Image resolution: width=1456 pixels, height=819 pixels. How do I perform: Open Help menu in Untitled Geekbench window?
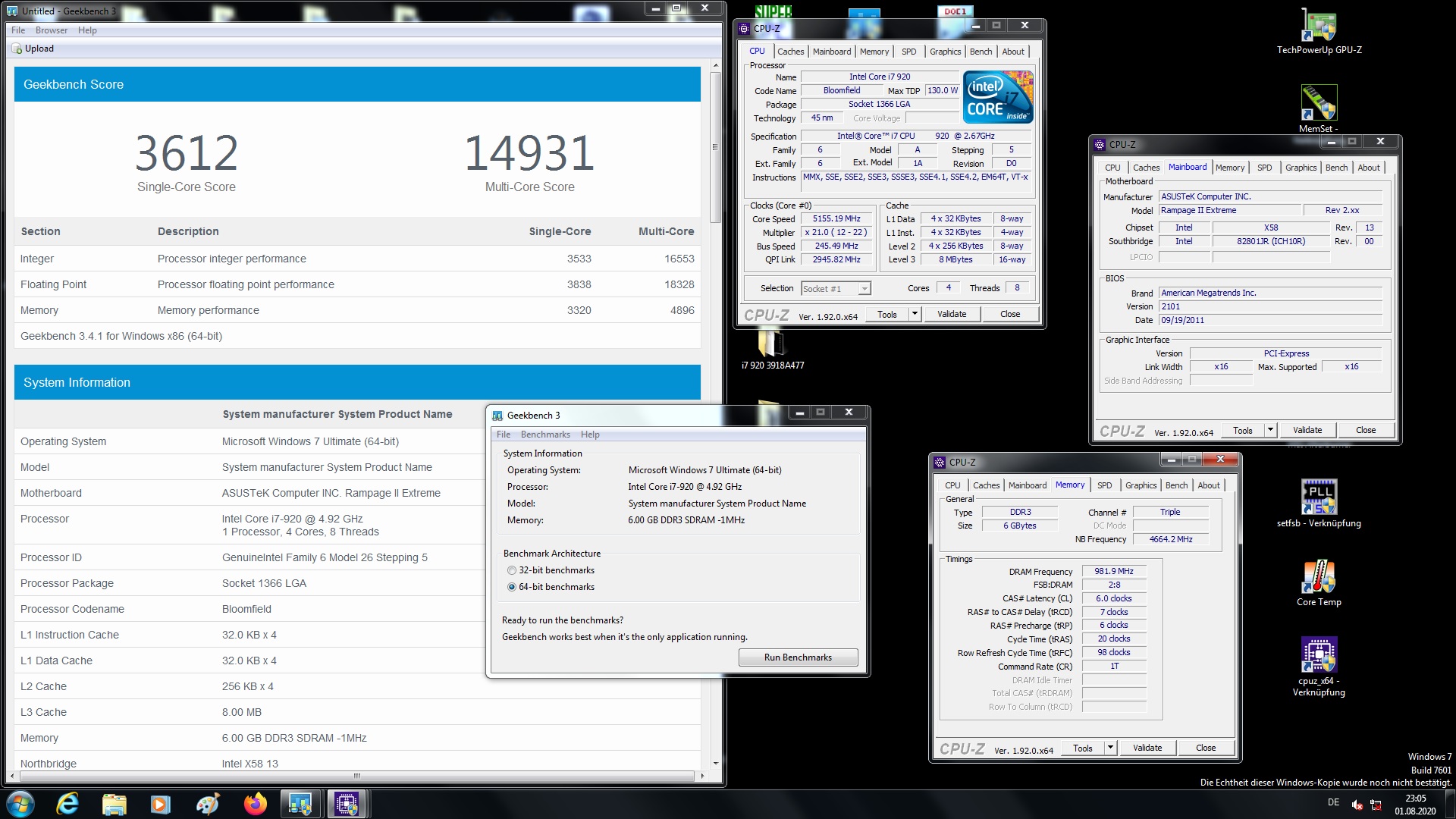point(87,30)
